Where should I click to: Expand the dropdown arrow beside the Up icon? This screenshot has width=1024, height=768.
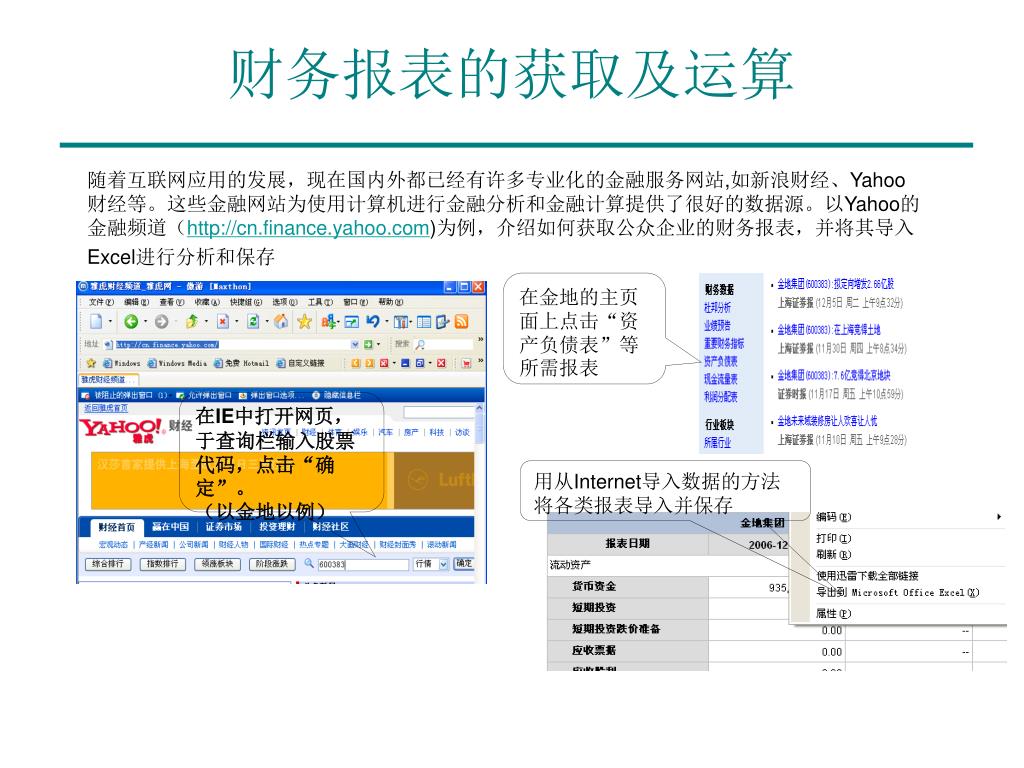click(206, 321)
